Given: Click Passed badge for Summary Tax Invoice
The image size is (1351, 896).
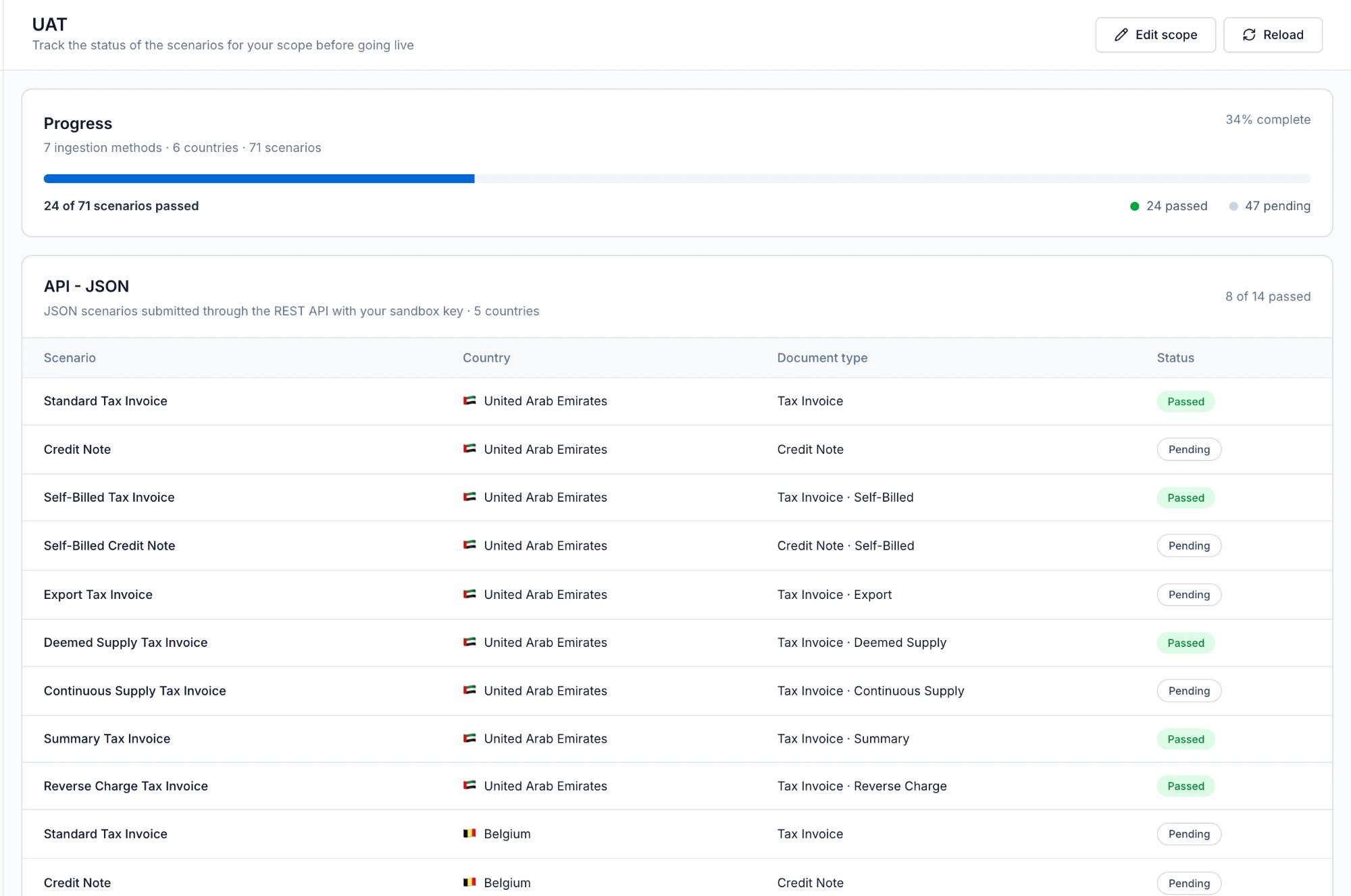Looking at the screenshot, I should (1186, 739).
